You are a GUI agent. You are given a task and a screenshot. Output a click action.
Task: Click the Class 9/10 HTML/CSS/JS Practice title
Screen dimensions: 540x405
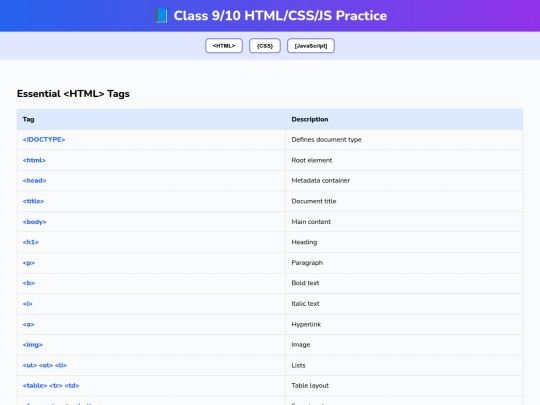[280, 16]
